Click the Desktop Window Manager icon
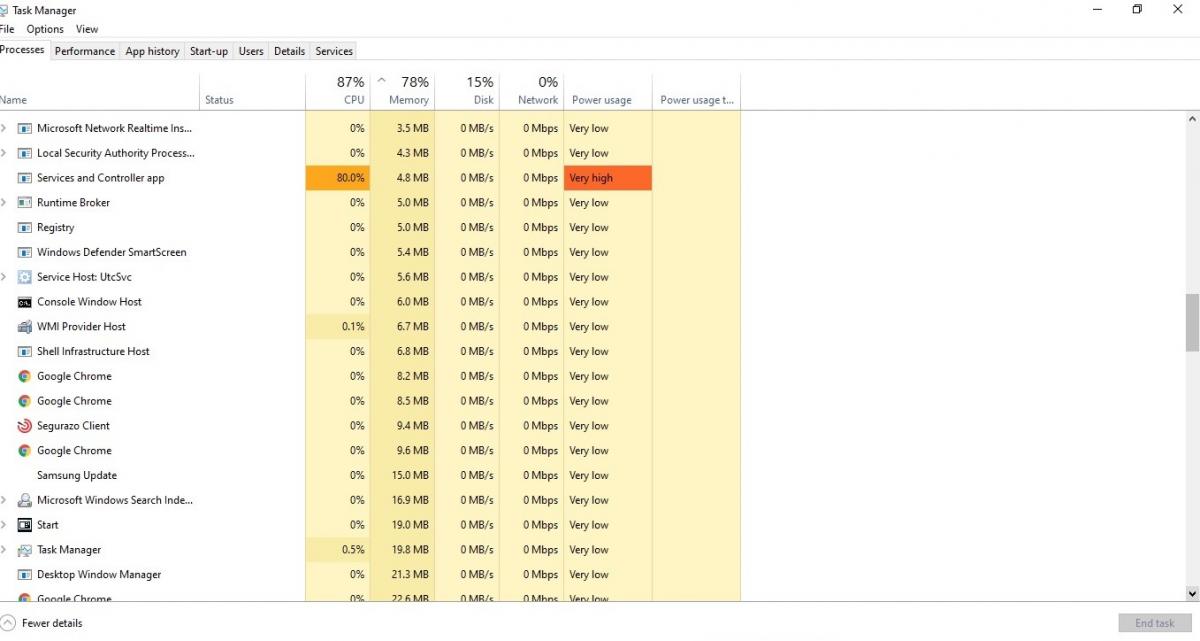Image resolution: width=1200 pixels, height=641 pixels. click(x=25, y=575)
